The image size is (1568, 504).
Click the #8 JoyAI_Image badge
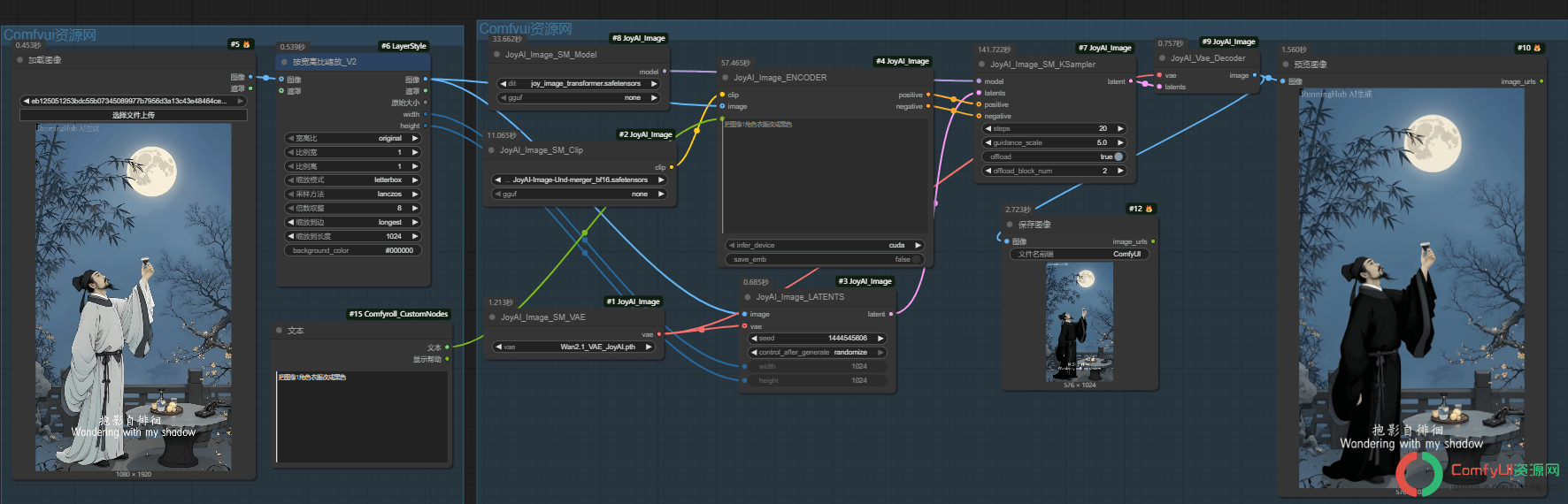638,38
